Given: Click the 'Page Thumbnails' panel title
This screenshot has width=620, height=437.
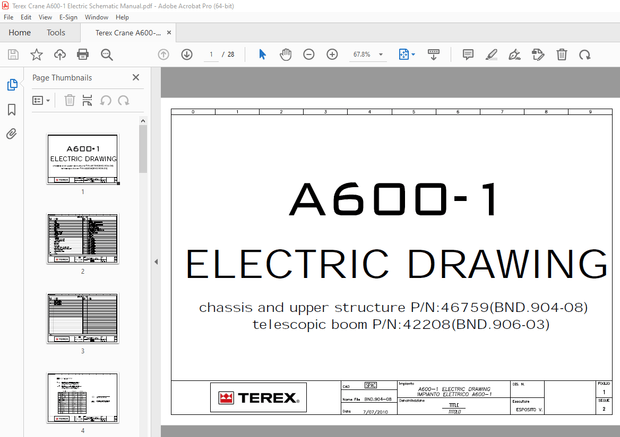Looking at the screenshot, I should coord(62,78).
